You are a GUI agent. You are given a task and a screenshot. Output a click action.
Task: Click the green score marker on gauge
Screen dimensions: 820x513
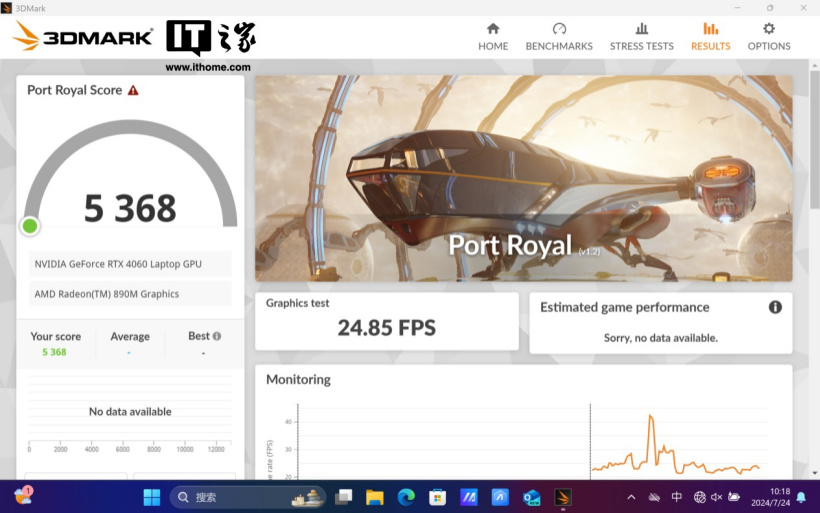(30, 226)
